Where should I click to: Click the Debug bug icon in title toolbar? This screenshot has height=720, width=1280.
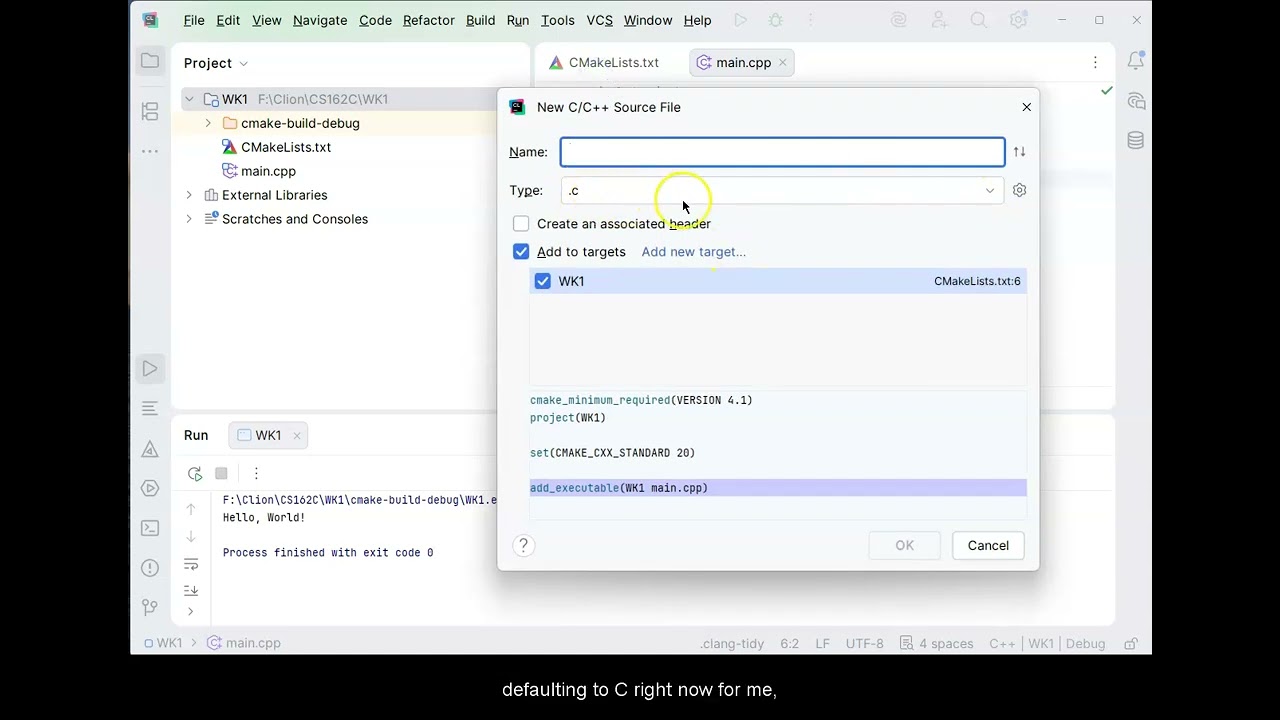tap(776, 20)
